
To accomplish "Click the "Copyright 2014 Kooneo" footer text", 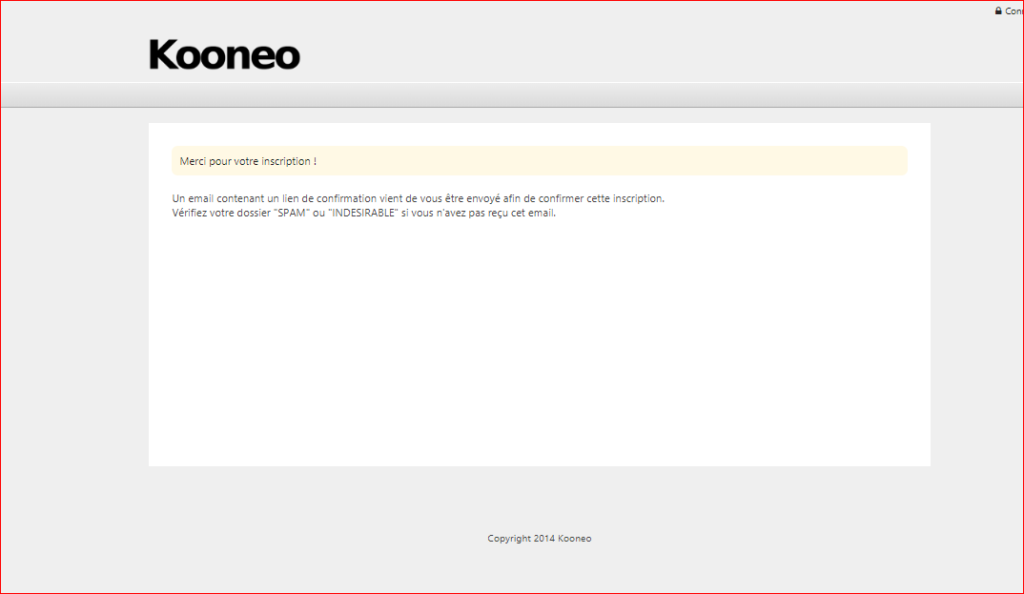I will pos(539,539).
